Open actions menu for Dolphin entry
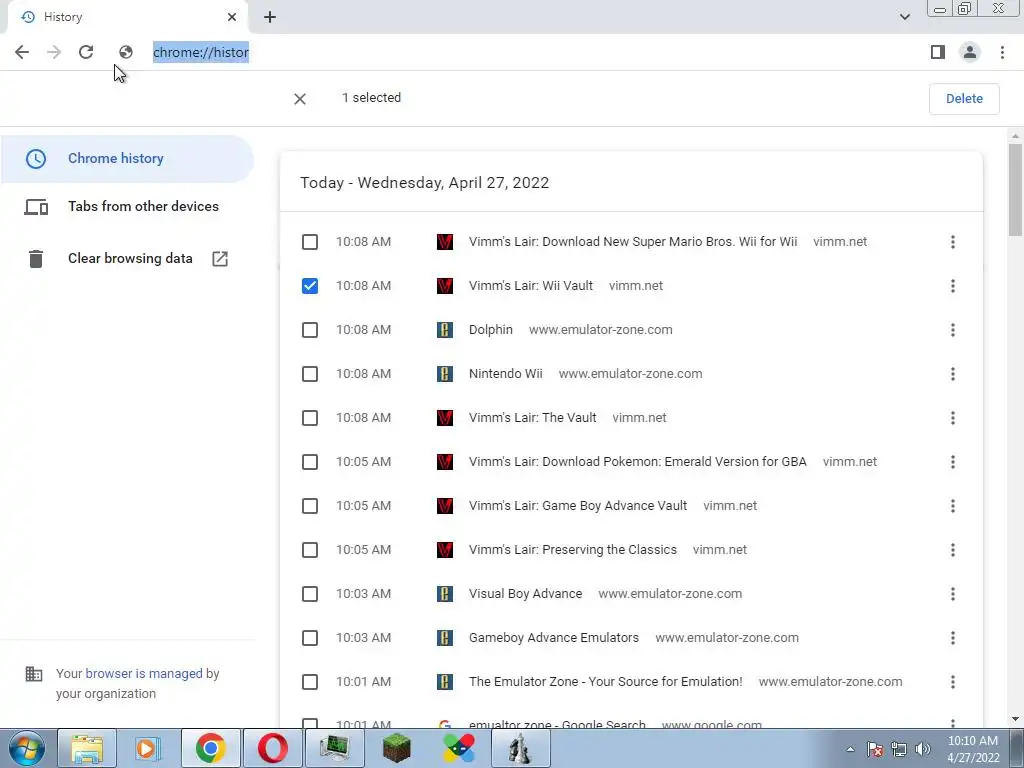 [x=953, y=330]
